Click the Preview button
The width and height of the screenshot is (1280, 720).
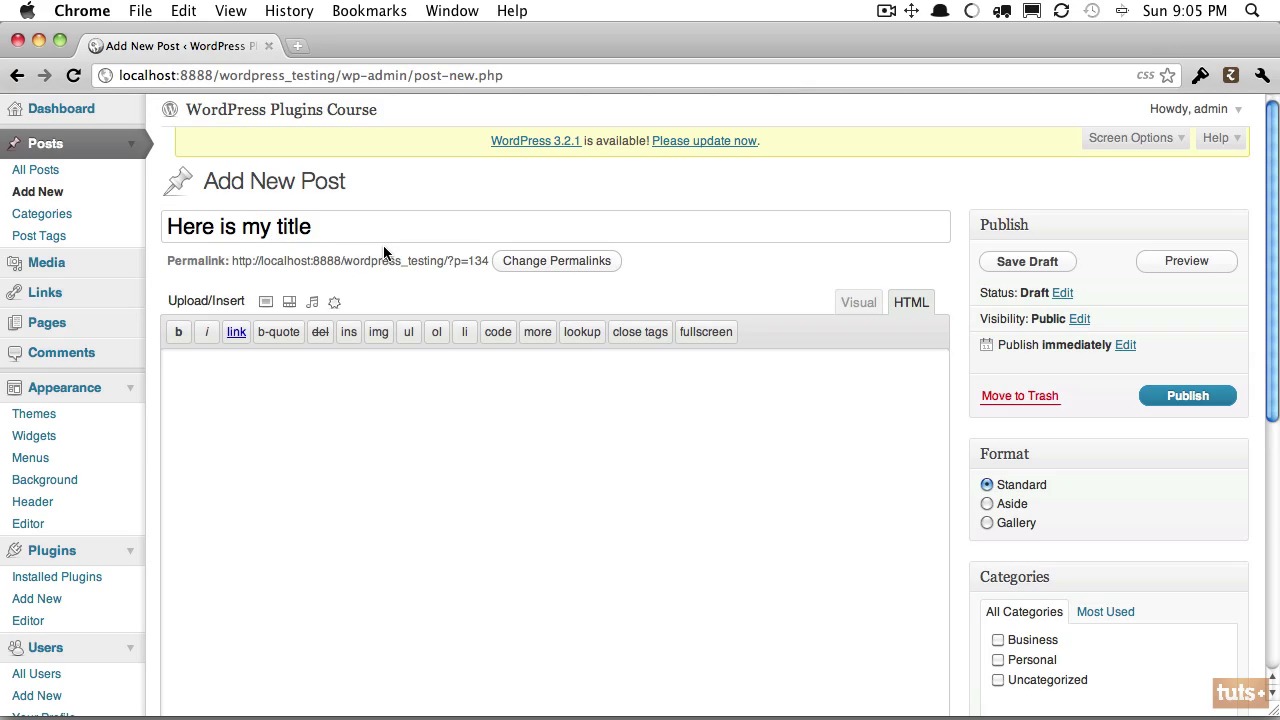(x=1186, y=261)
